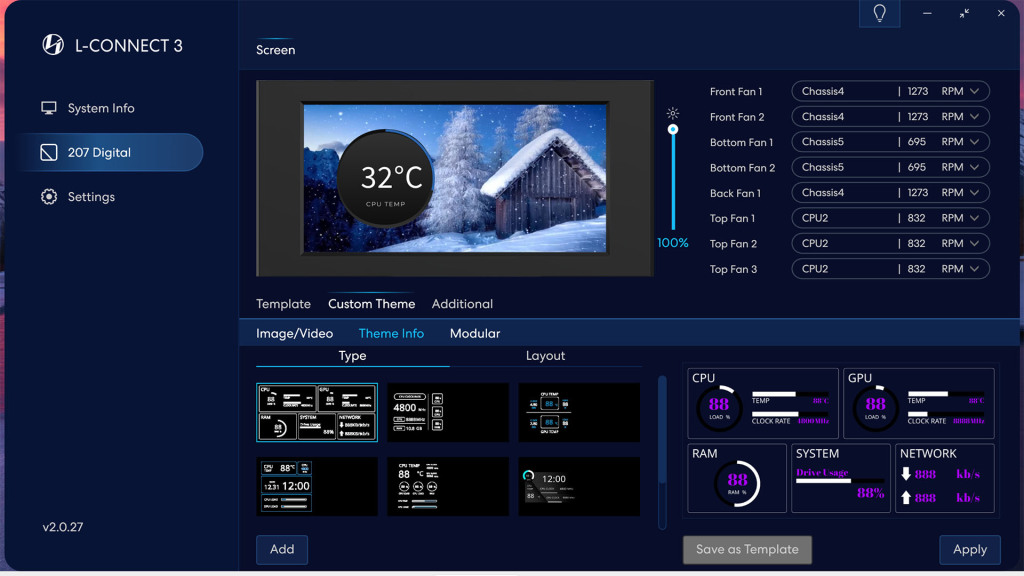Click the brightness slider handle
This screenshot has height=576, width=1024.
point(673,129)
